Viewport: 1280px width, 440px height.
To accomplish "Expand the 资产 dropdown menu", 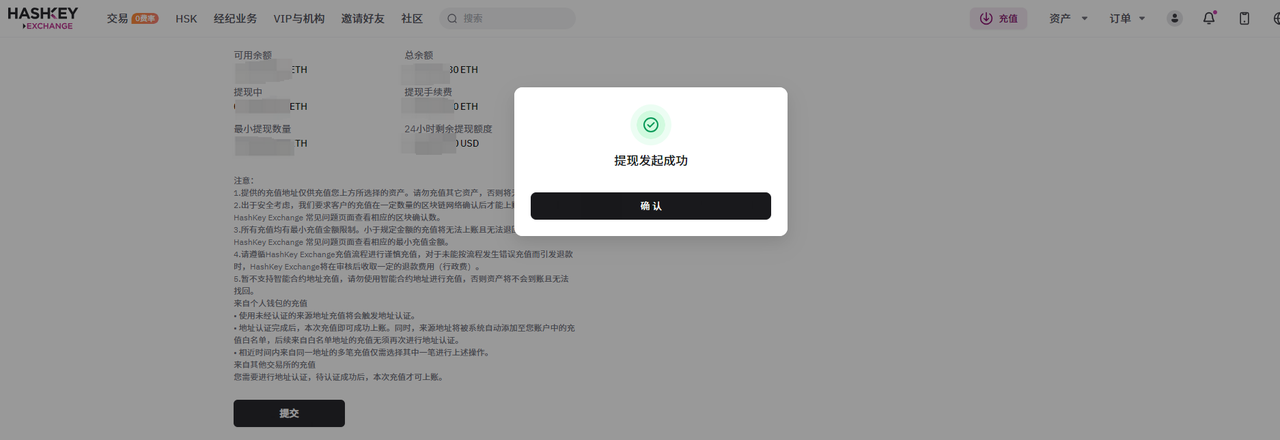I will point(1068,19).
